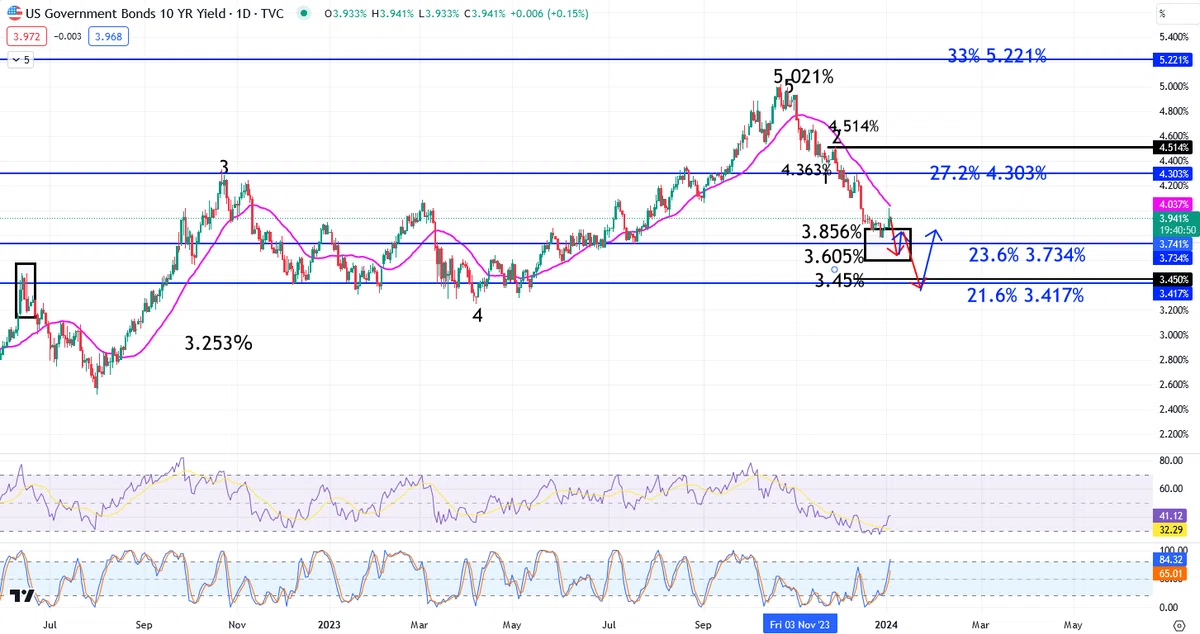
Task: Click the green 3.941% last price label
Action: 1175,217
